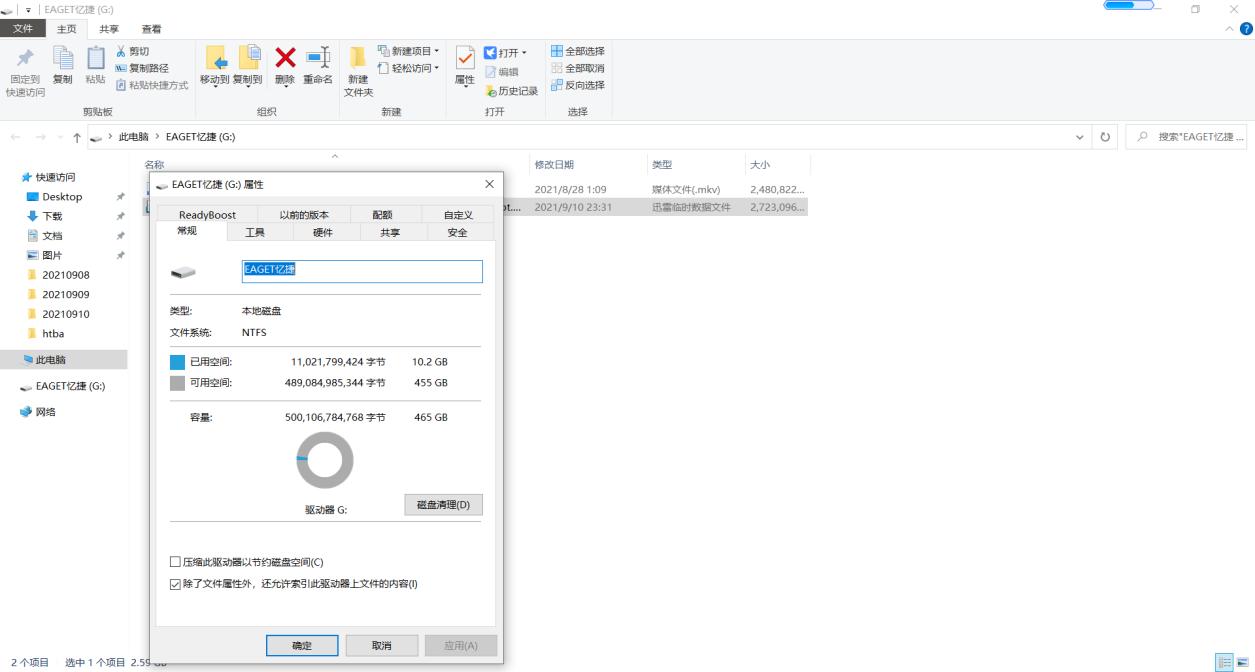Click the Up one level arrow

[77, 137]
